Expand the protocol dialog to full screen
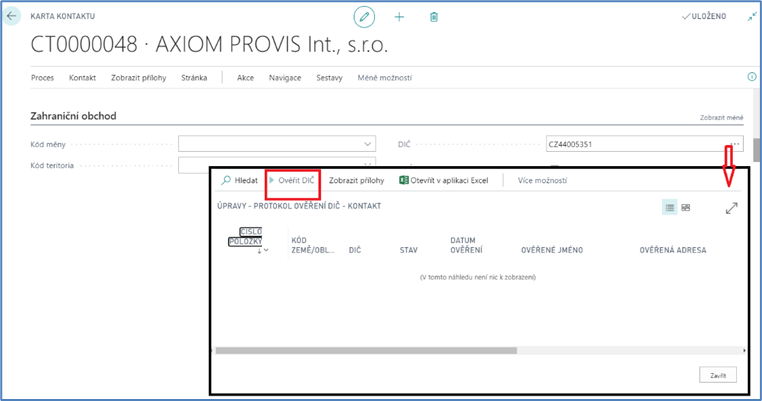This screenshot has width=762, height=401. 732,208
